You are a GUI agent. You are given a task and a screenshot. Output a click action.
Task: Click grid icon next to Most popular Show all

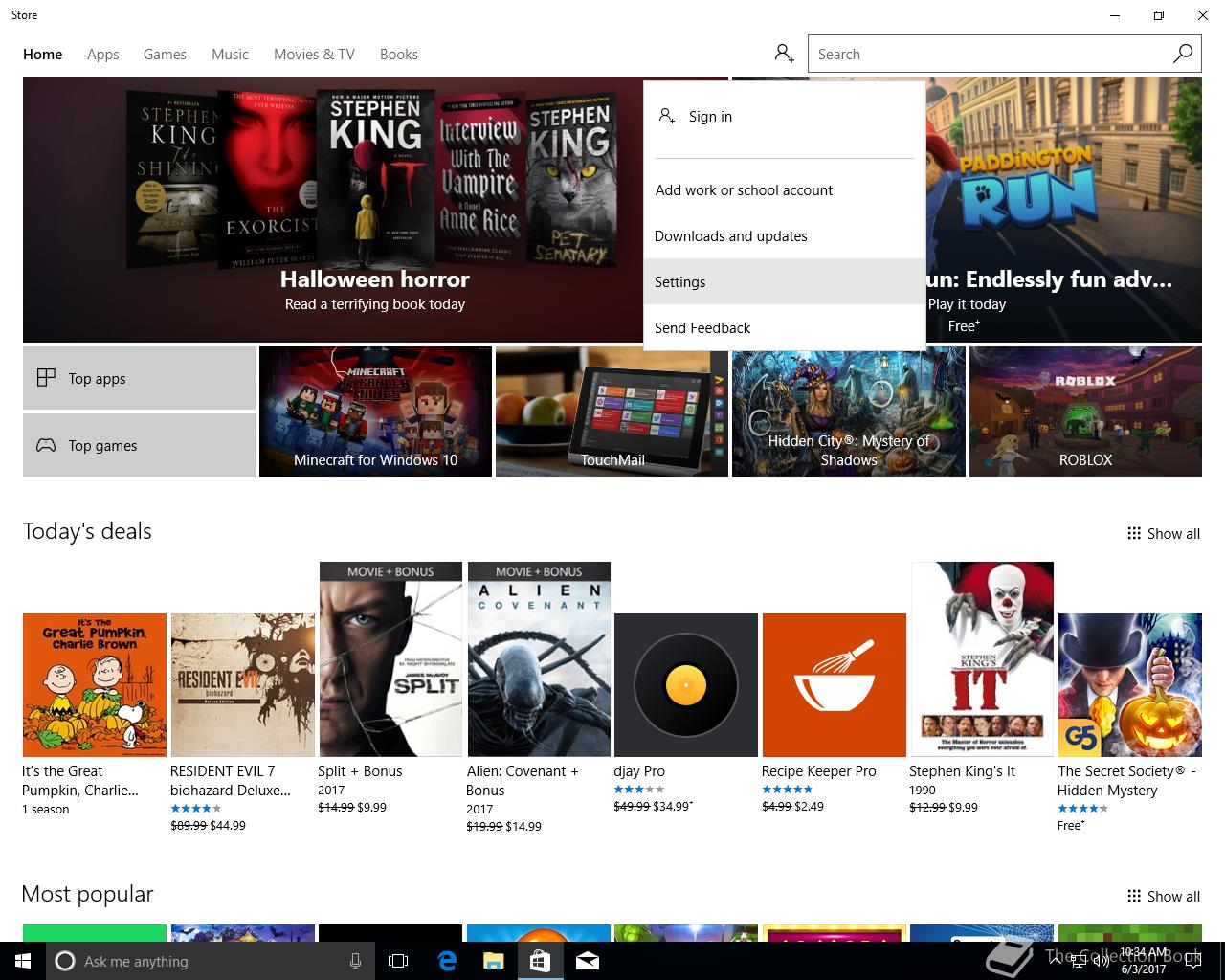point(1134,896)
